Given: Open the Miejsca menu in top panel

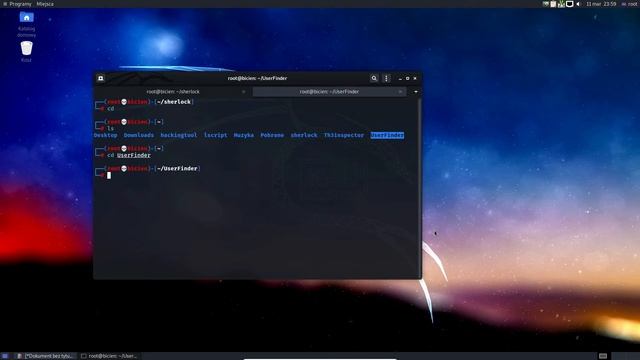Looking at the screenshot, I should click(45, 4).
